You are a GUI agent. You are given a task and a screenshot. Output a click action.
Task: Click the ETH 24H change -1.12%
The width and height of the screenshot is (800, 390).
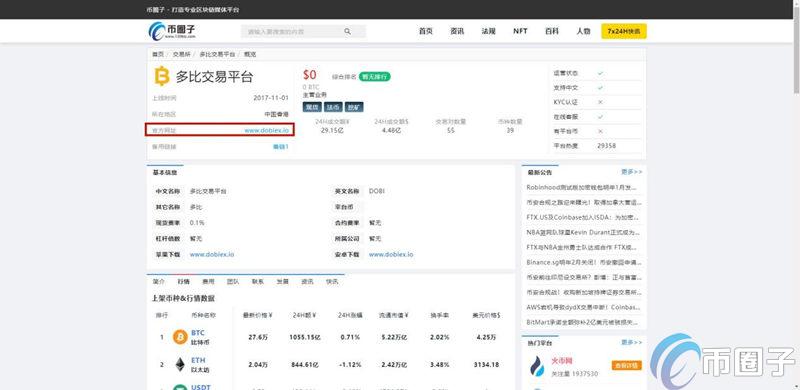[349, 365]
